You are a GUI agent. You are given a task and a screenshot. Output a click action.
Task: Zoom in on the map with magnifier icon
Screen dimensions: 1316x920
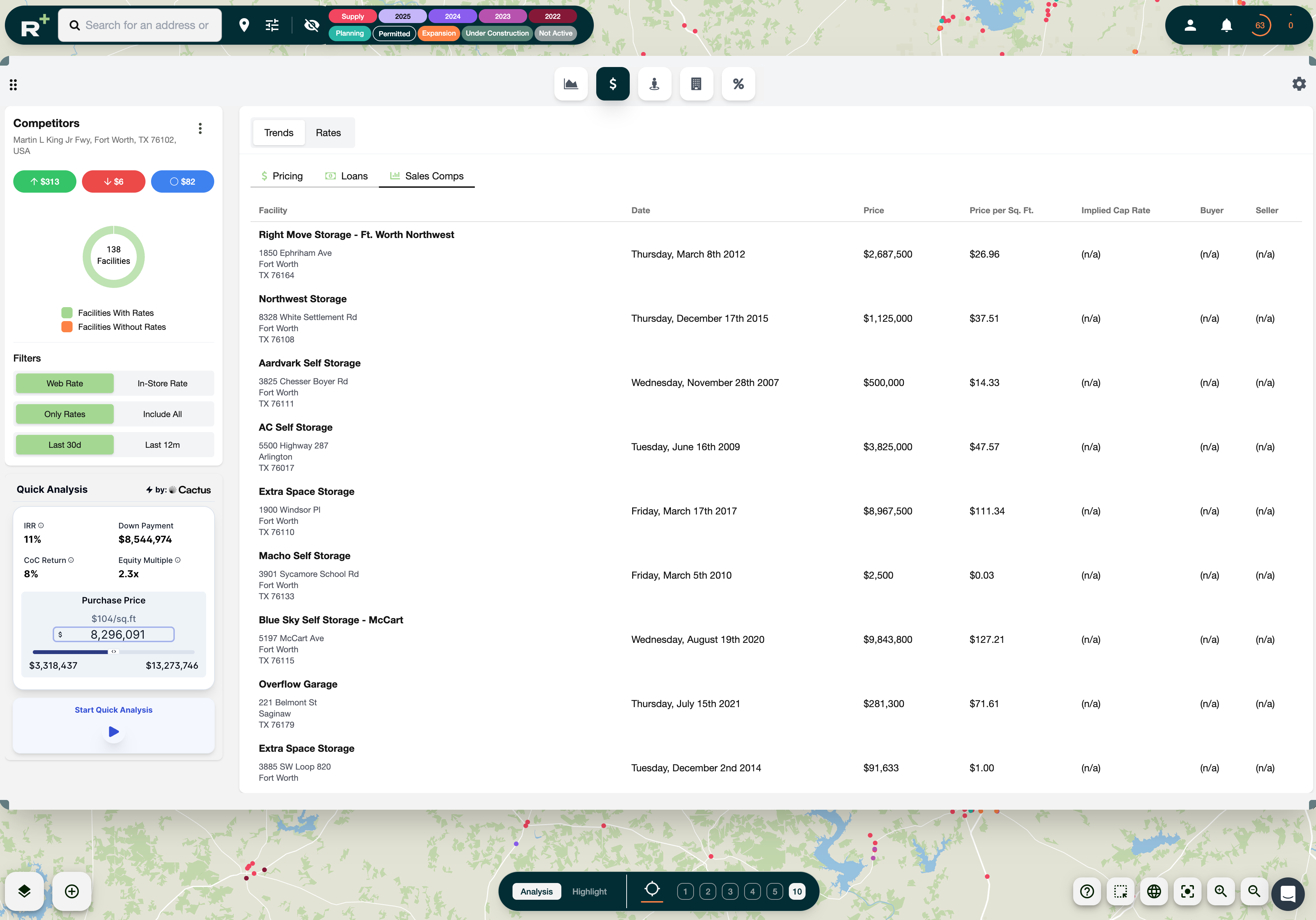click(x=1221, y=891)
